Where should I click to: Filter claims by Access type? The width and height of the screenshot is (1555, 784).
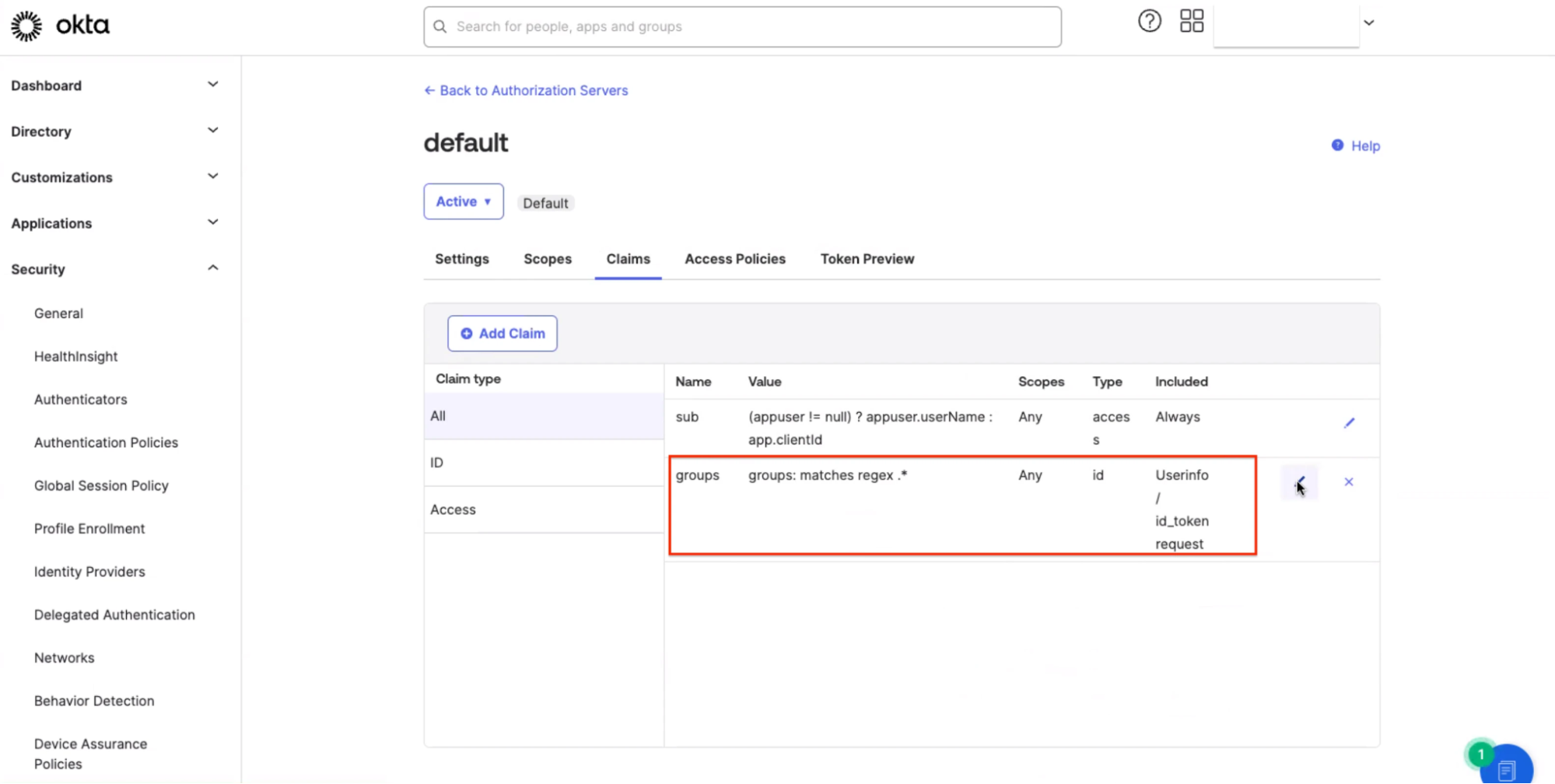coord(544,509)
